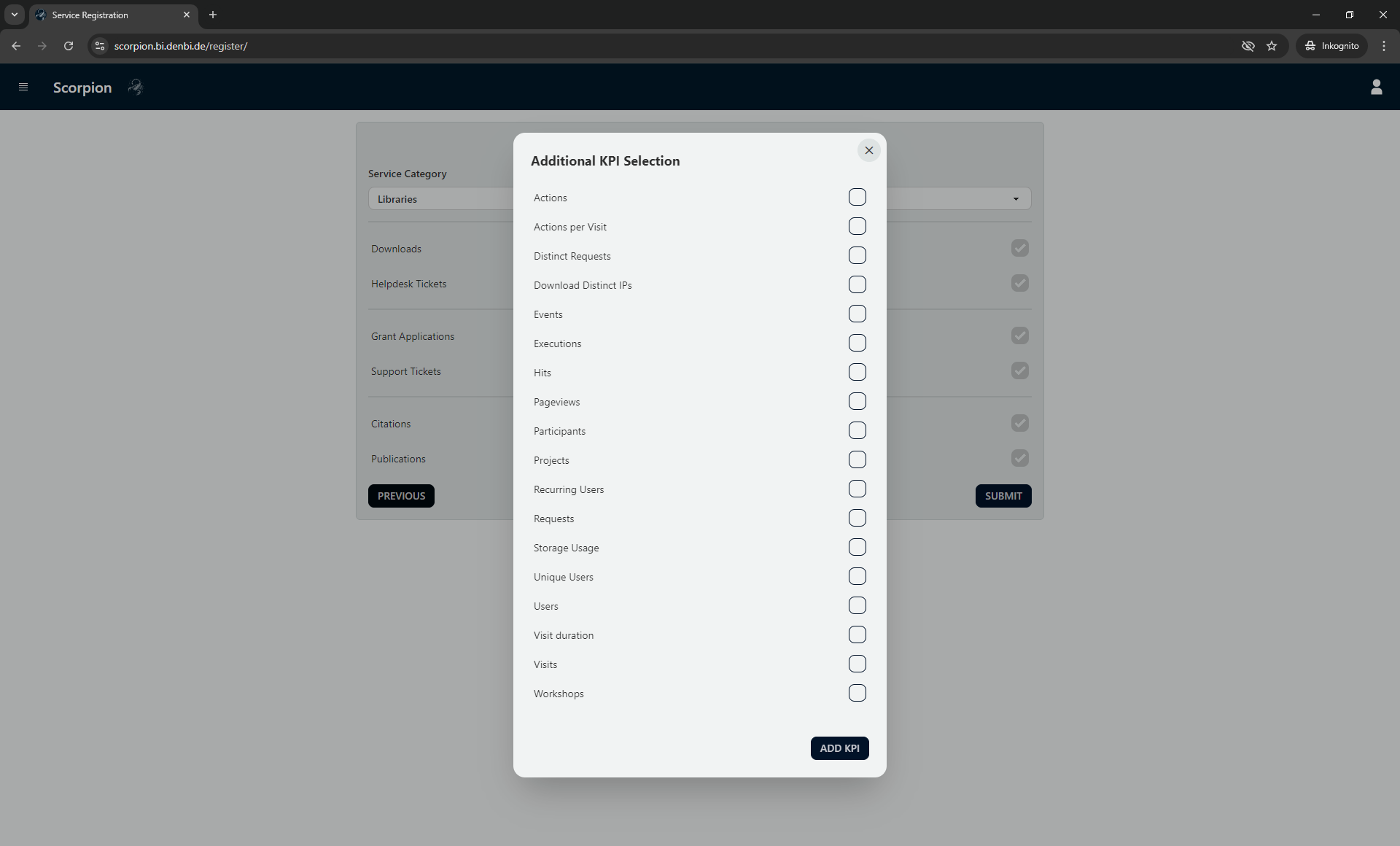Select the Download Distinct IPs checkbox

pos(857,284)
